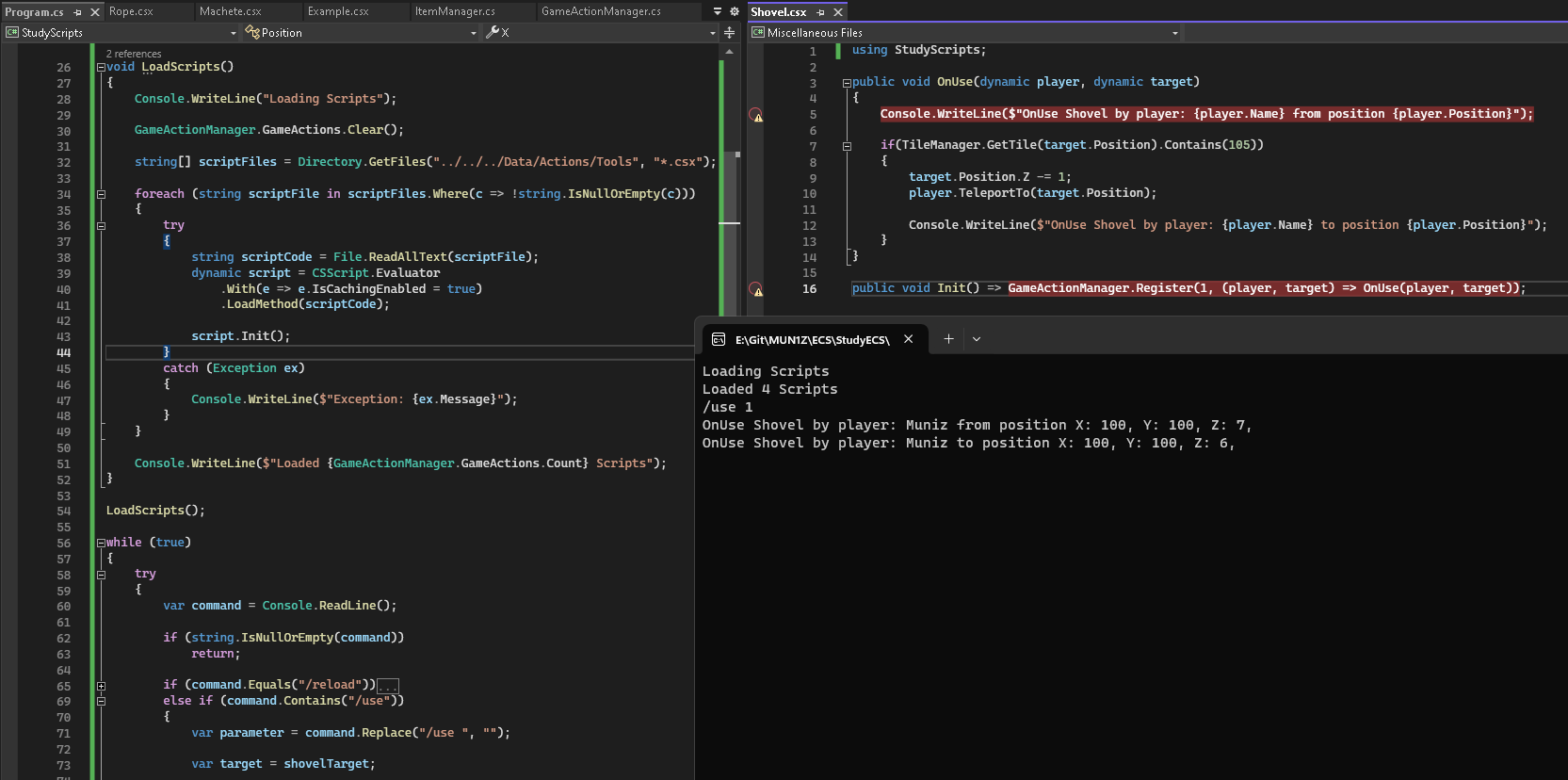Image resolution: width=1568 pixels, height=780 pixels.
Task: Click the wrench icon beside X
Action: point(493,33)
